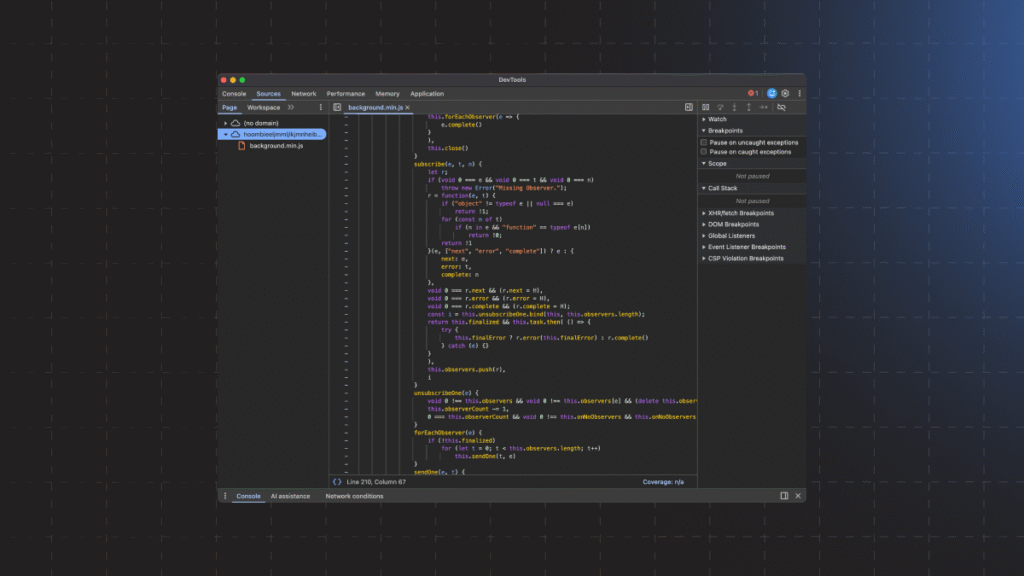The width and height of the screenshot is (1024, 576).
Task: Open the AI assistance drawer tab
Action: pos(290,496)
